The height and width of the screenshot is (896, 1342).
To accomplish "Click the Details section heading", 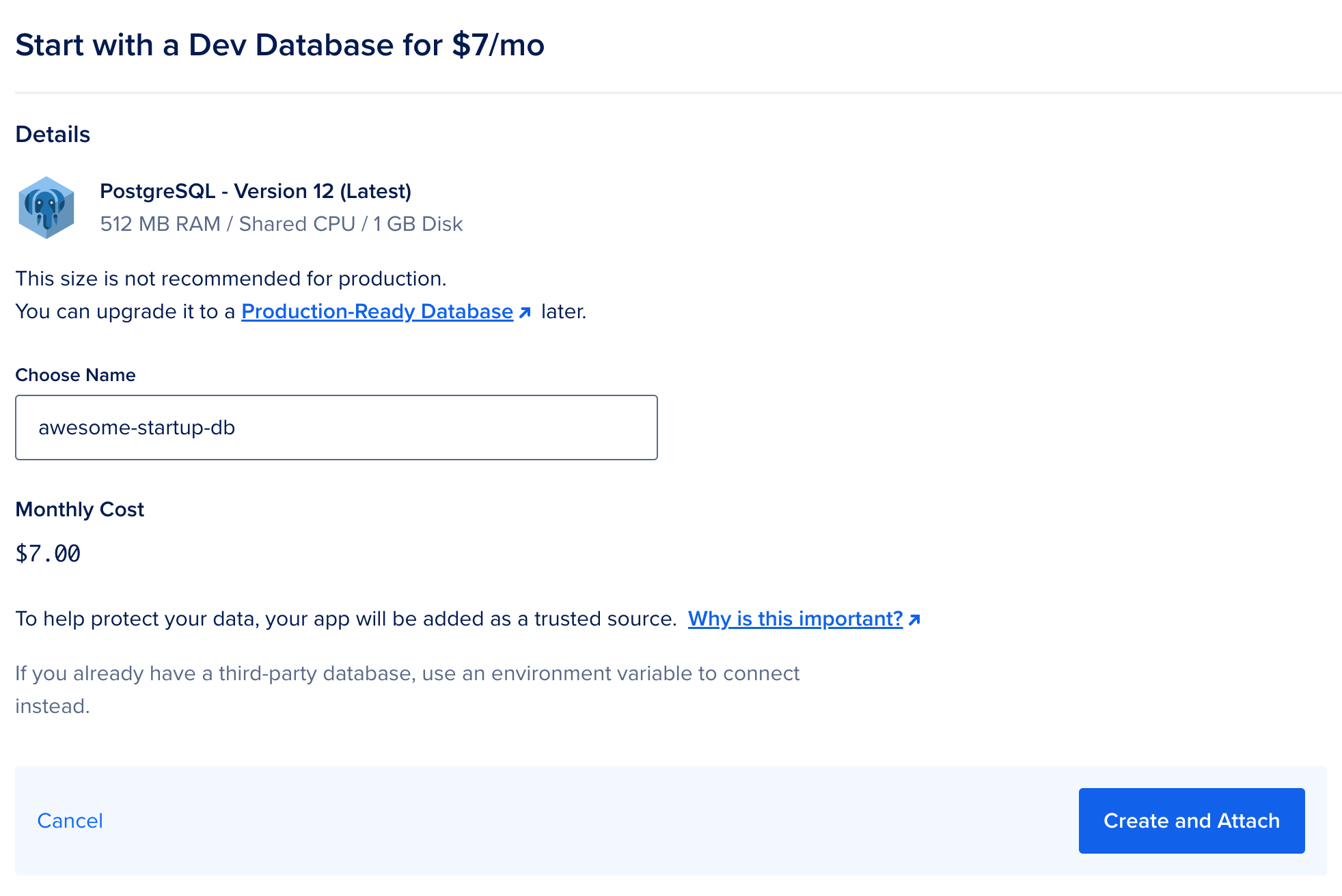I will 53,134.
